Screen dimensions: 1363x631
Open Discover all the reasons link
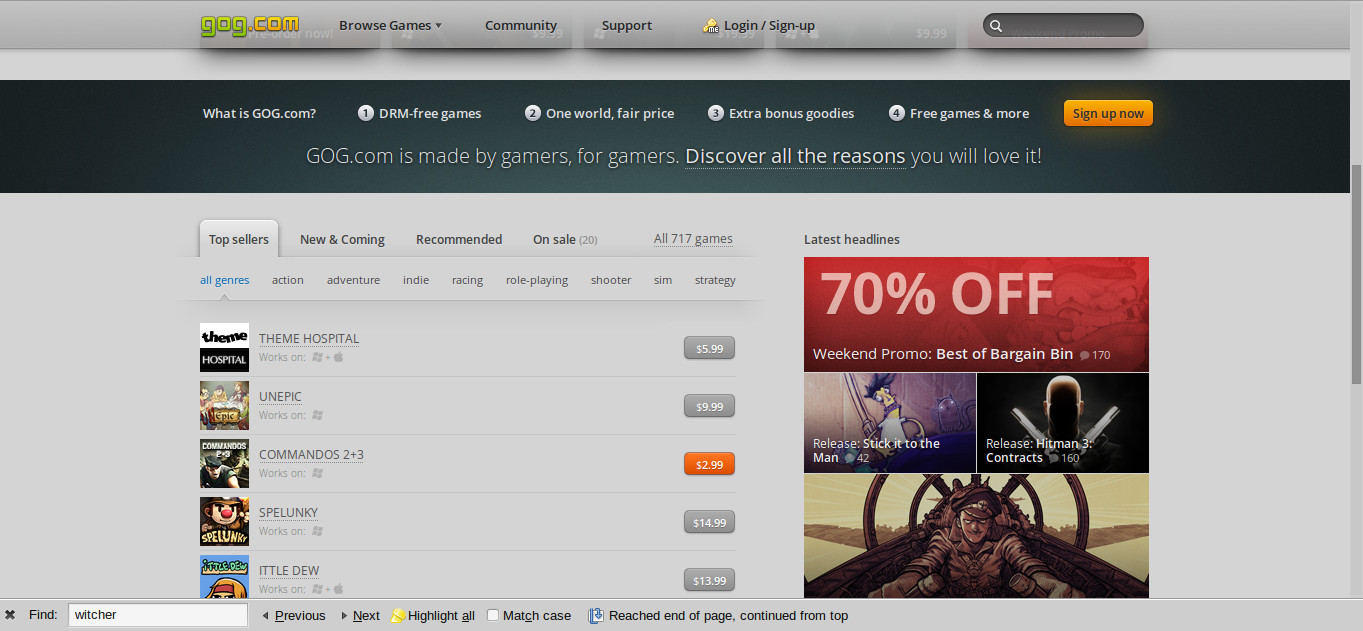[795, 156]
